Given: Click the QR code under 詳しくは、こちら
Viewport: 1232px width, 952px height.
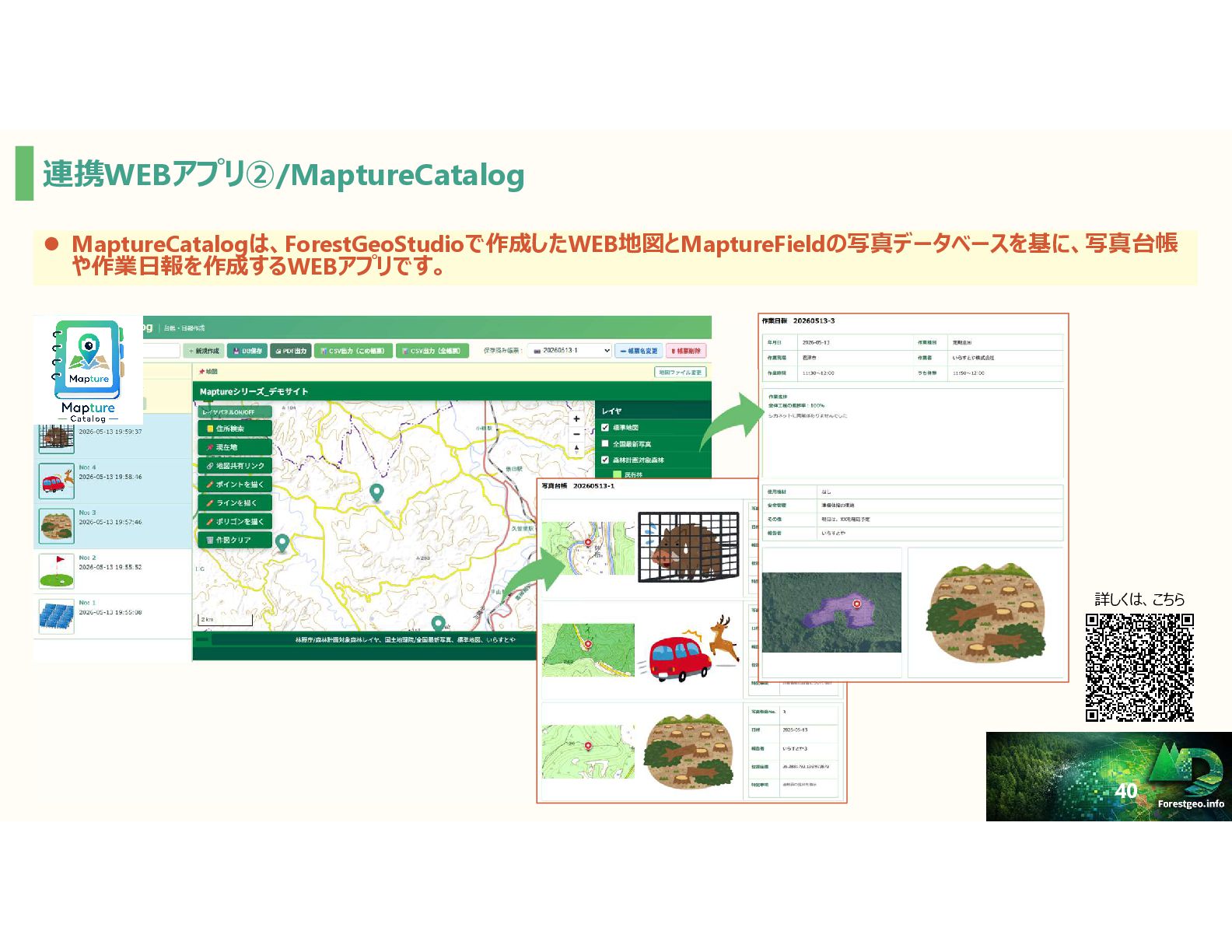Looking at the screenshot, I should [1139, 667].
